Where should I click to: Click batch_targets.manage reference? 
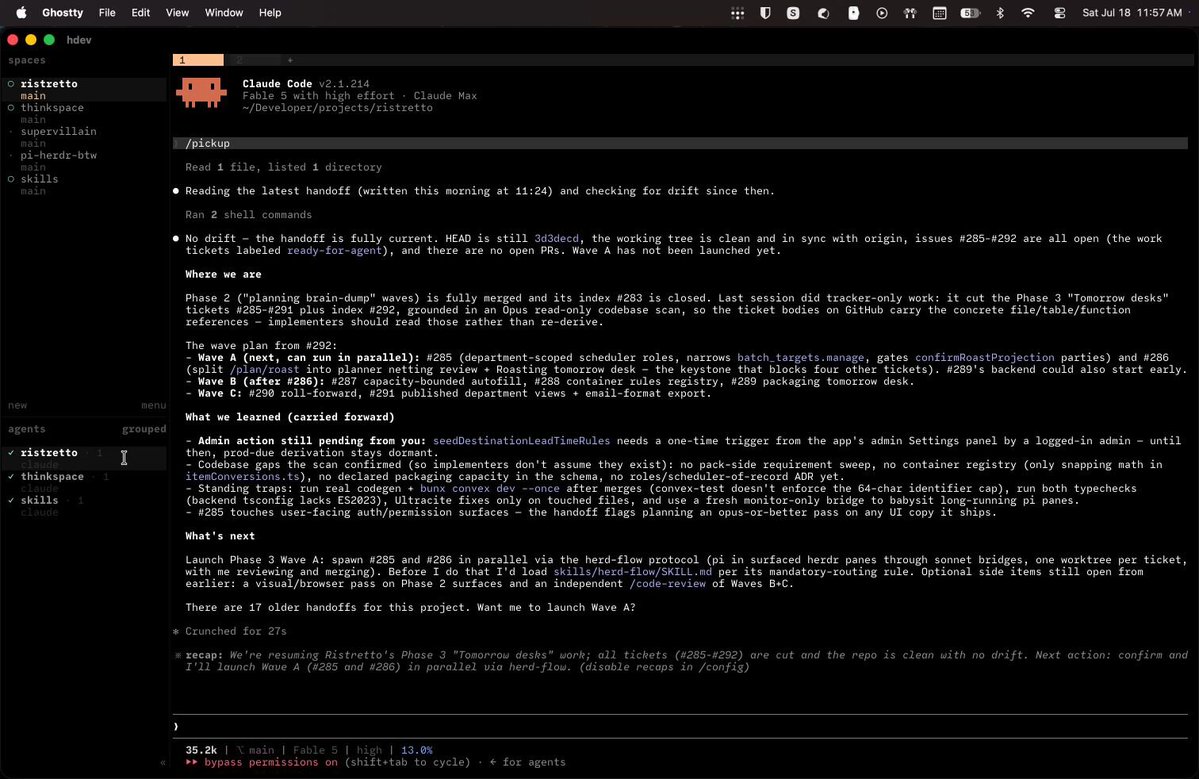click(801, 357)
